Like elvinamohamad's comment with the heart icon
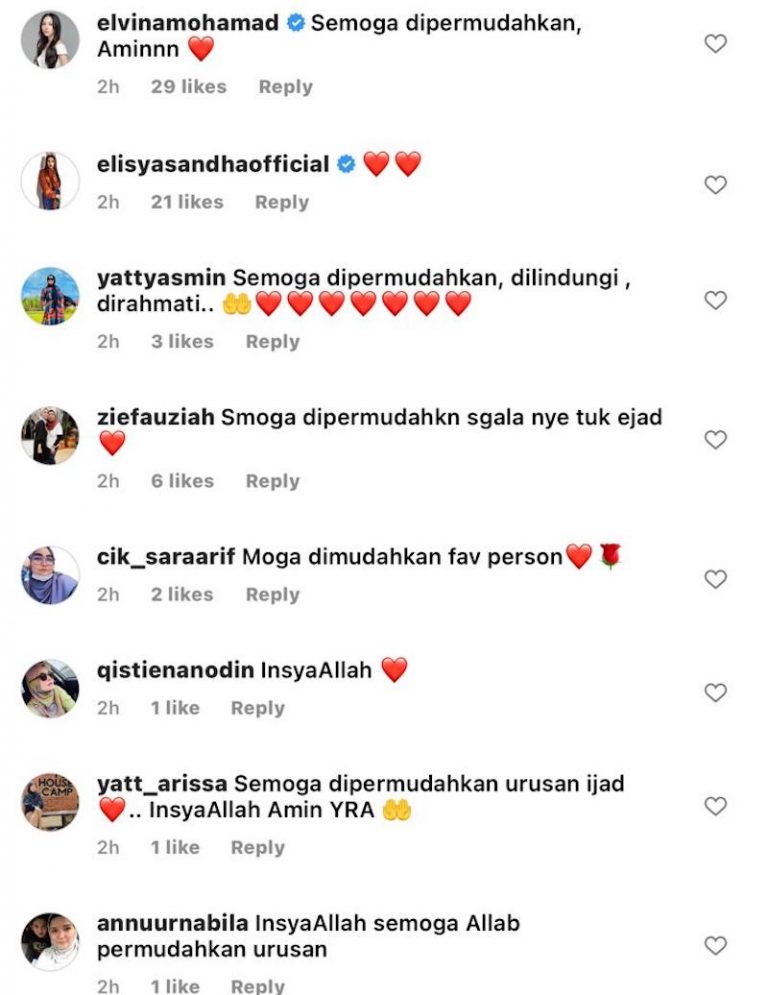Viewport: 768px width, 995px height. coord(715,43)
